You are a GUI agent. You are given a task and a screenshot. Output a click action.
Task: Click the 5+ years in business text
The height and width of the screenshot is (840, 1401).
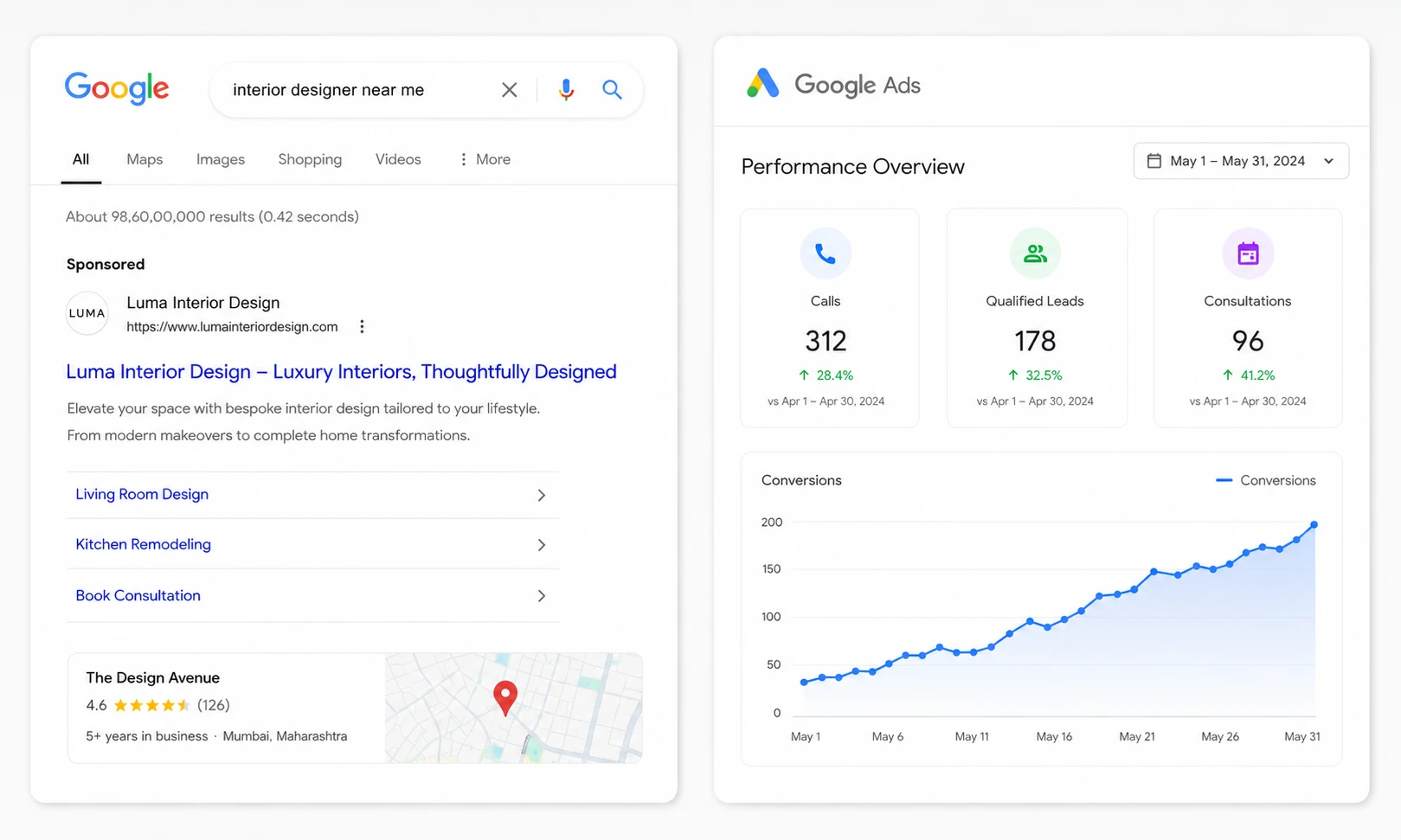[x=147, y=736]
